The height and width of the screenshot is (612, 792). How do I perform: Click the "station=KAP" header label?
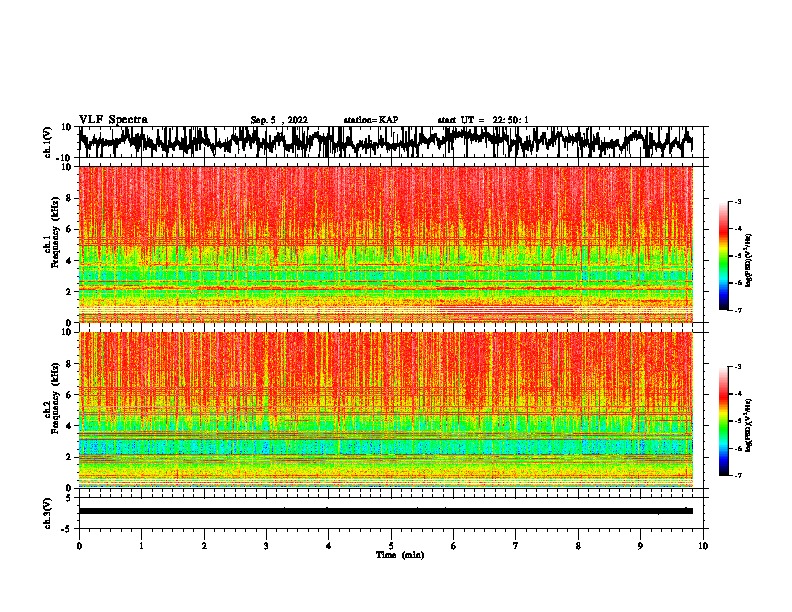[x=371, y=120]
